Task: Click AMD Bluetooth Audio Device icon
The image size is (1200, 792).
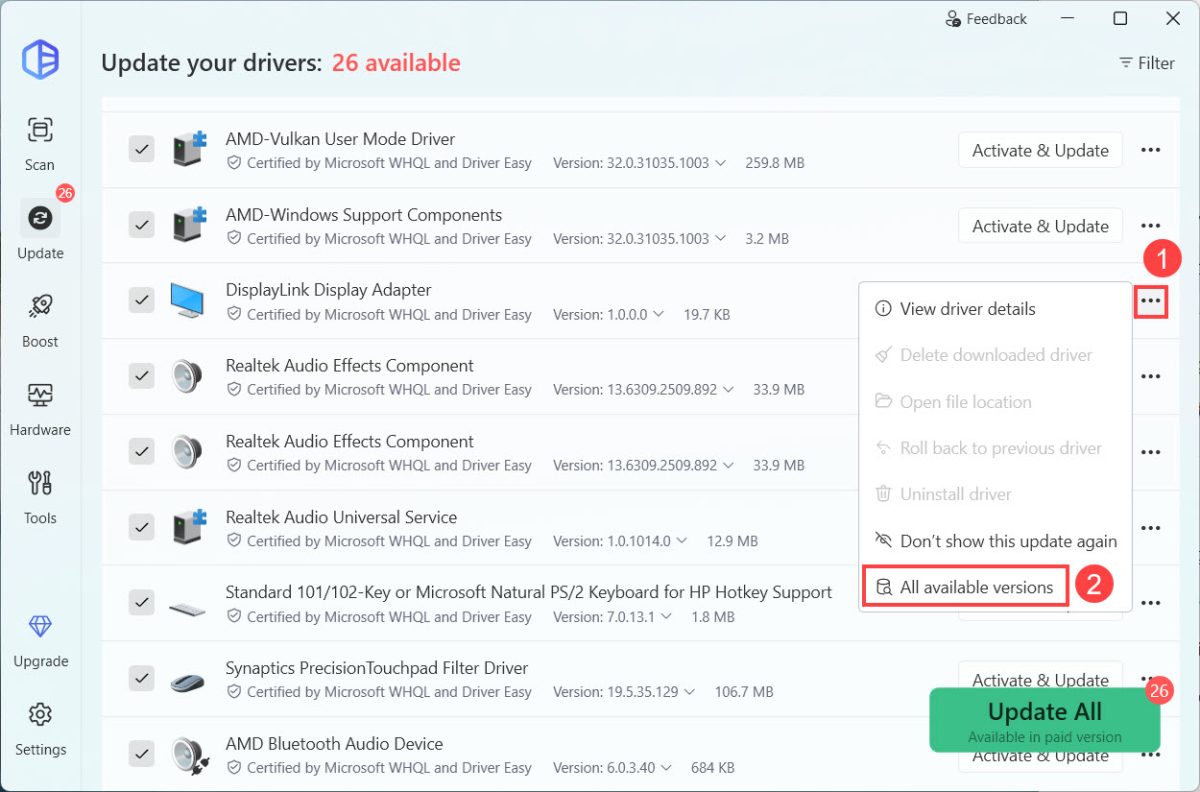Action: point(188,753)
